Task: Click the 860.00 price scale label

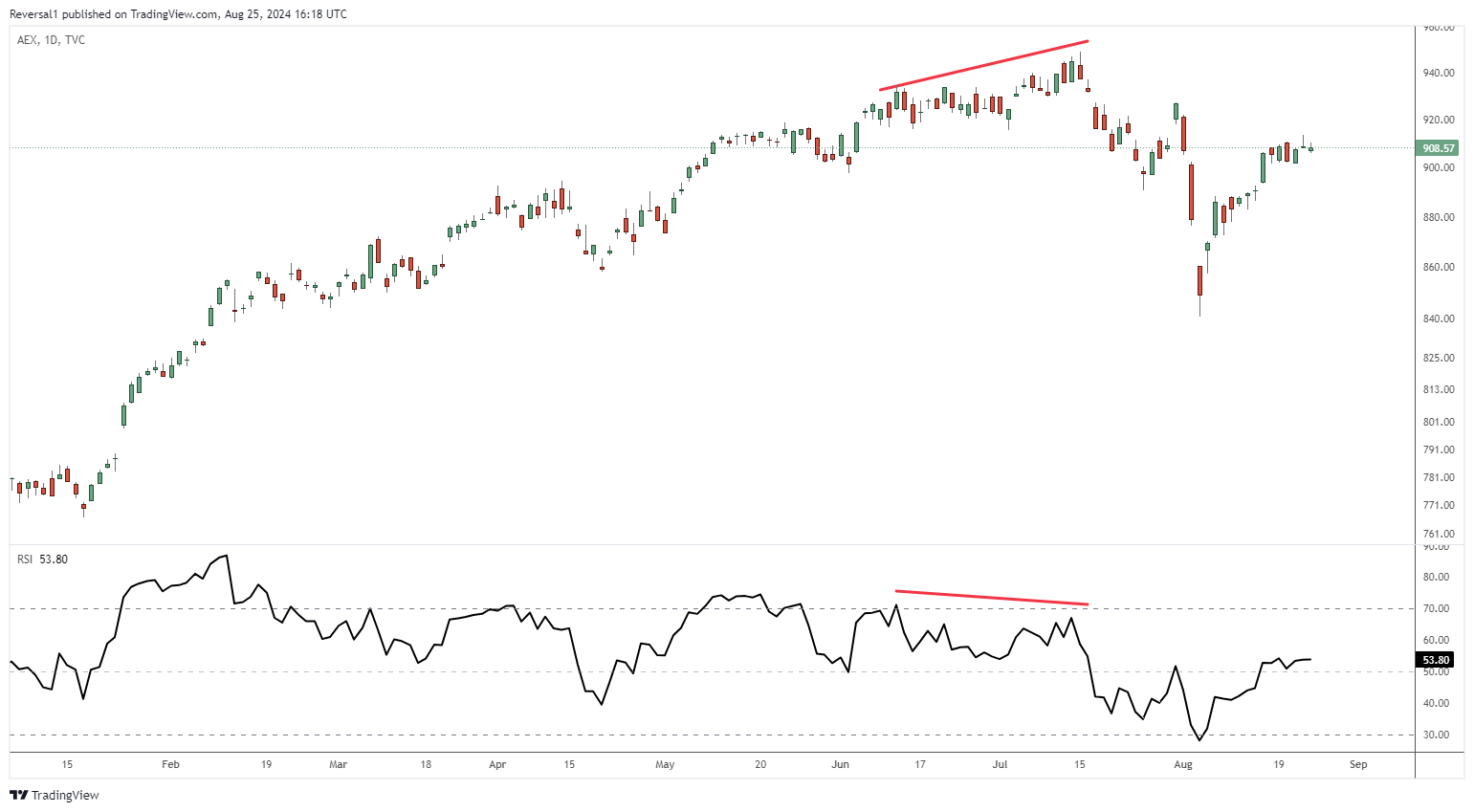Action: pyautogui.click(x=1439, y=268)
